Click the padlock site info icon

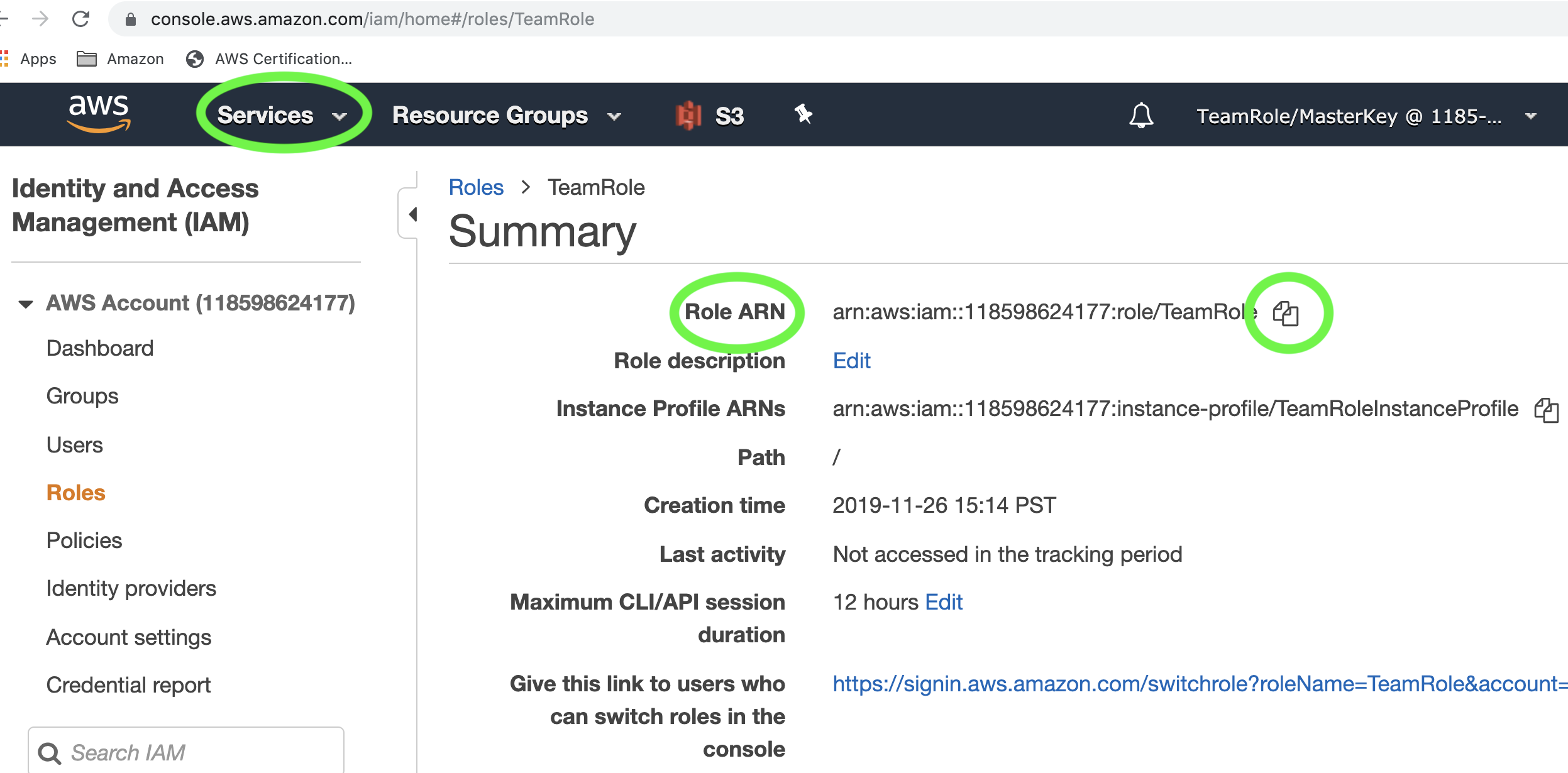pyautogui.click(x=131, y=19)
